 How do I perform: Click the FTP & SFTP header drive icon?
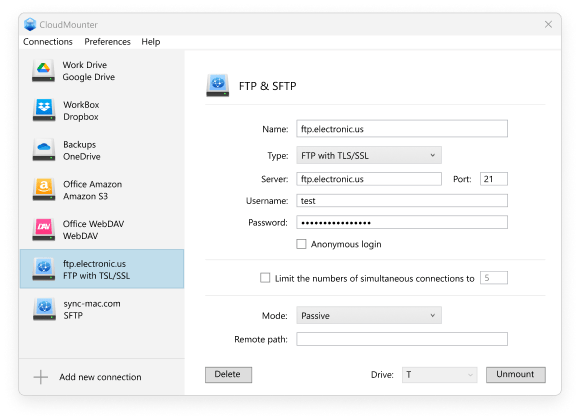(x=218, y=85)
